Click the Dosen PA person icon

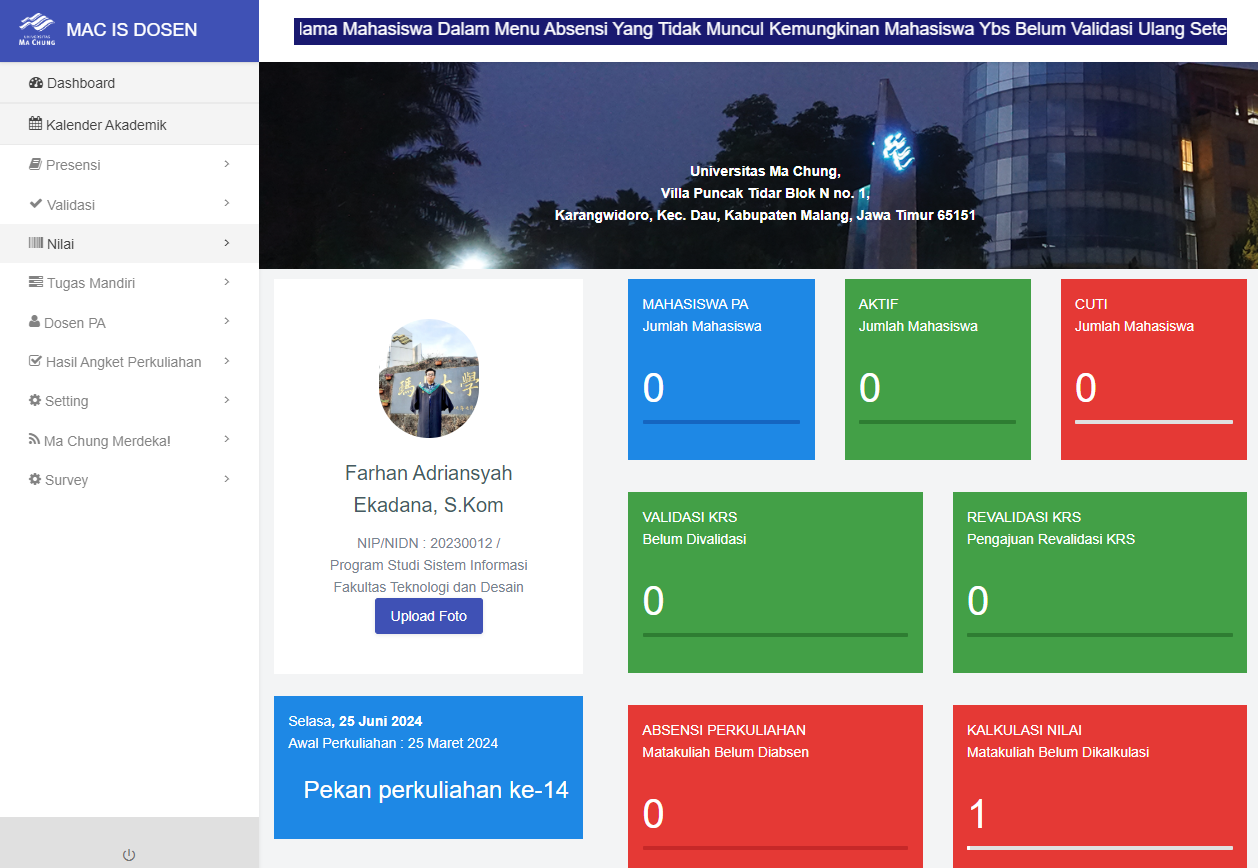[35, 322]
